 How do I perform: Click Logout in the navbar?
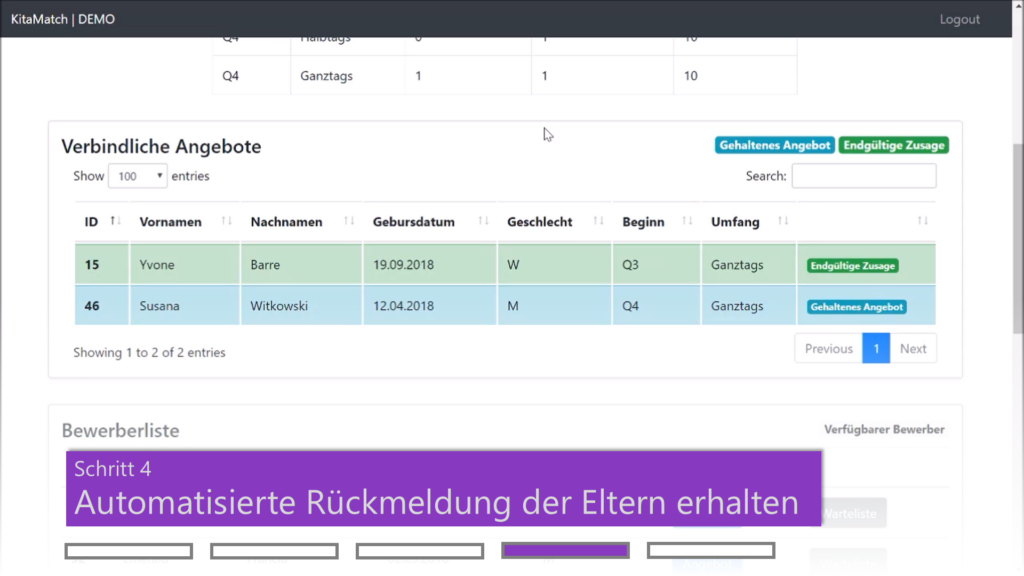tap(959, 19)
